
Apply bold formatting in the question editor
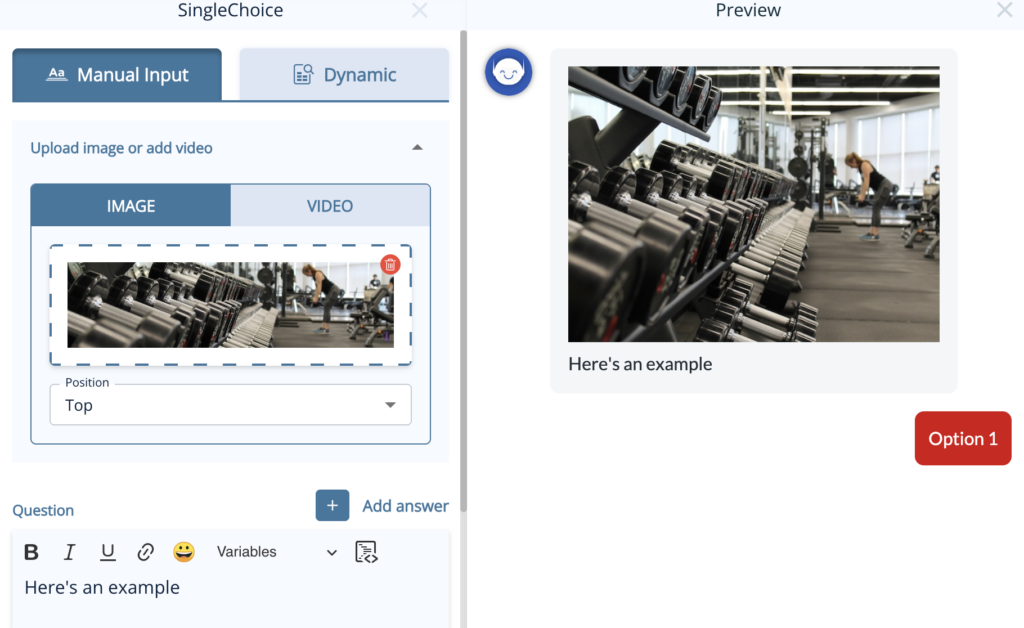[31, 551]
